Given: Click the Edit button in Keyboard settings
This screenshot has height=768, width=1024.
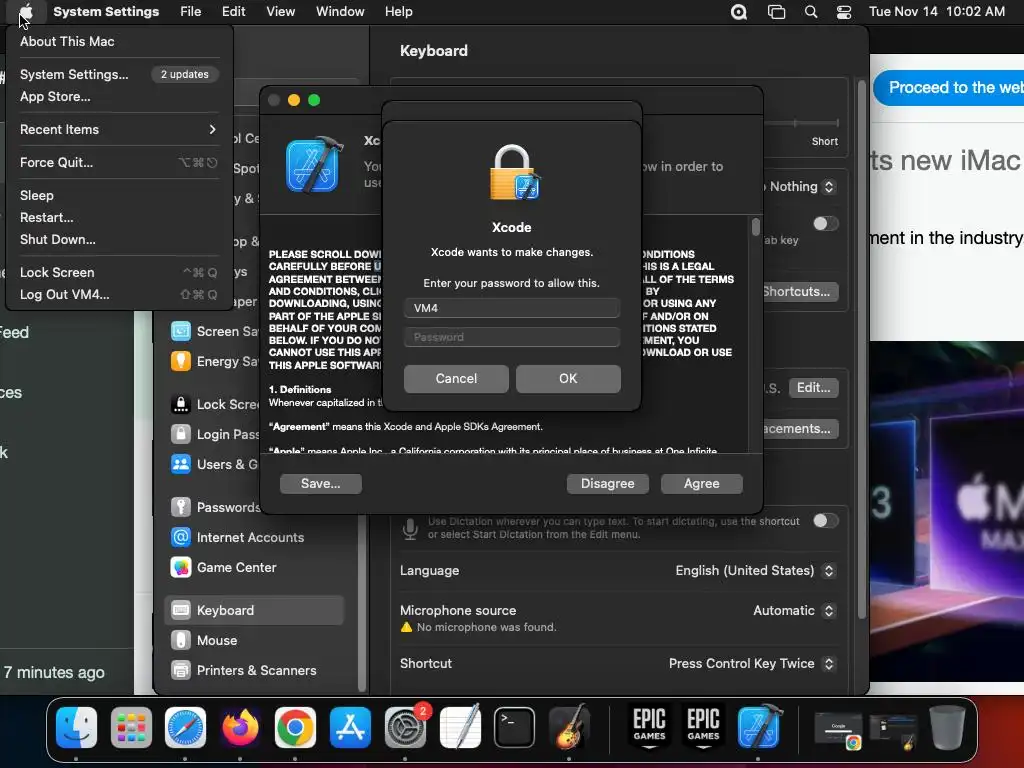Looking at the screenshot, I should 813,387.
